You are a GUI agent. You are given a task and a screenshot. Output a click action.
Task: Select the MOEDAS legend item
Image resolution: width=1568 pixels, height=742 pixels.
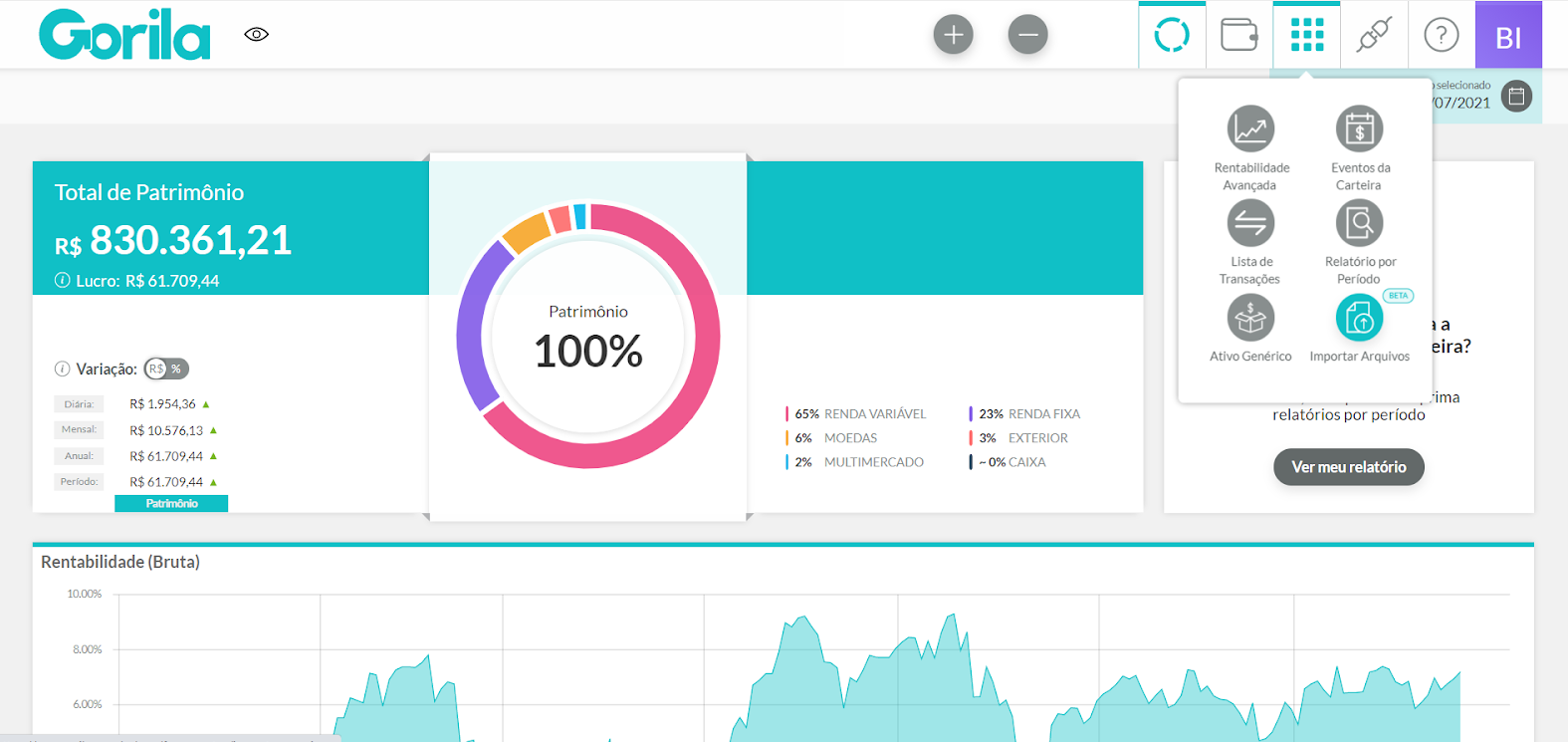click(x=832, y=438)
